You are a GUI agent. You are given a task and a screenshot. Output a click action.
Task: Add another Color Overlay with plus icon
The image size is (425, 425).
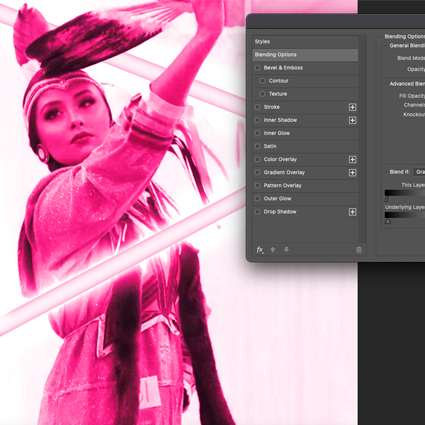click(x=352, y=159)
